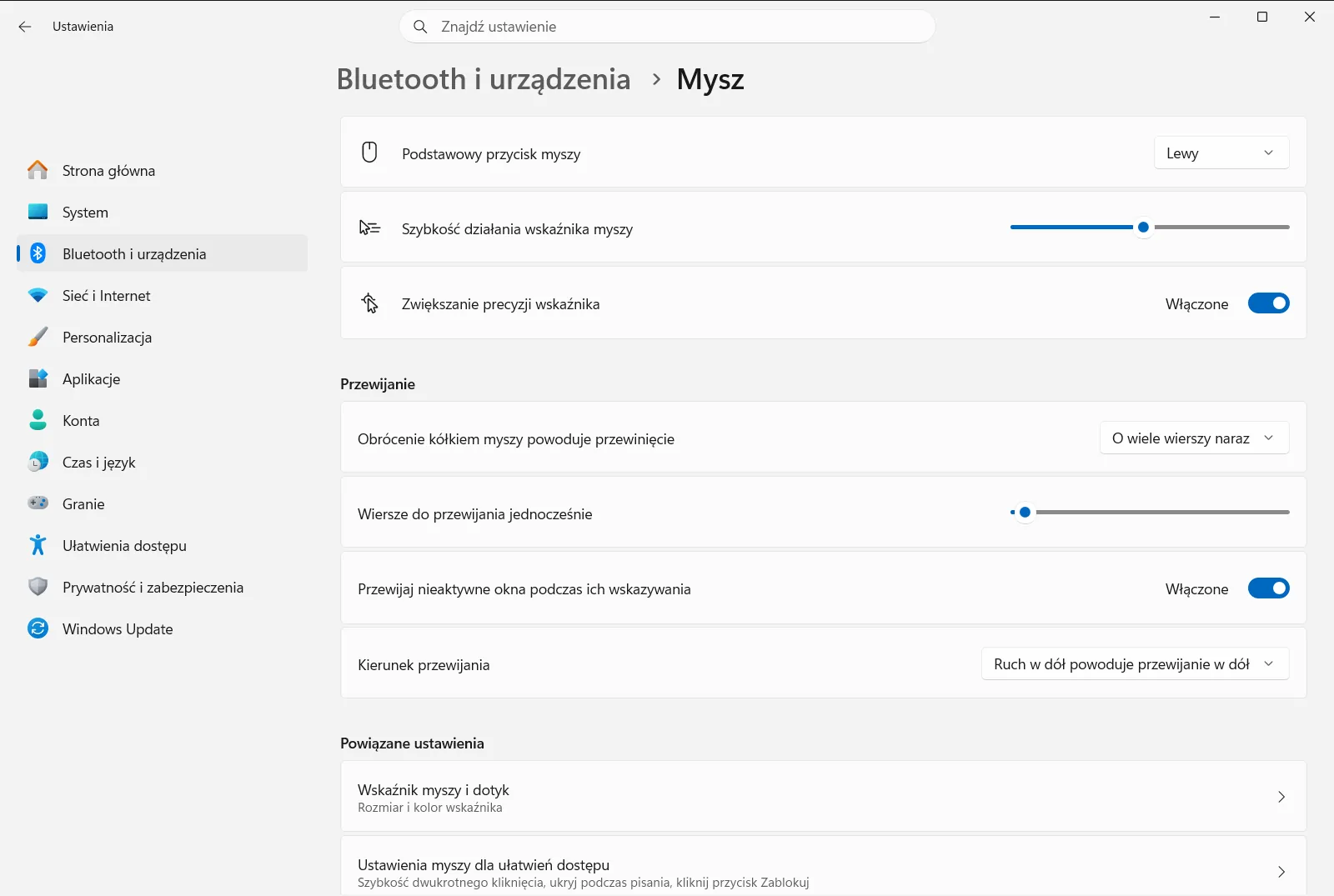Select the System monitor icon

tap(38, 212)
